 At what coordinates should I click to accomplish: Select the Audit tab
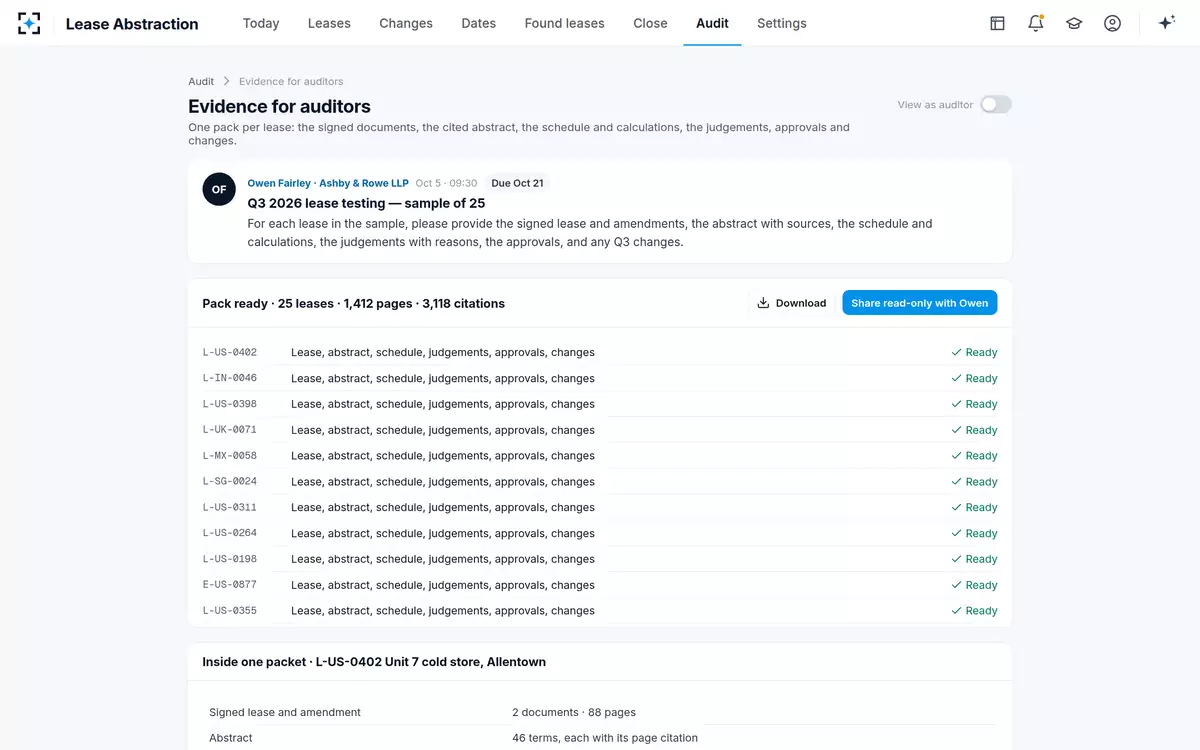[712, 23]
